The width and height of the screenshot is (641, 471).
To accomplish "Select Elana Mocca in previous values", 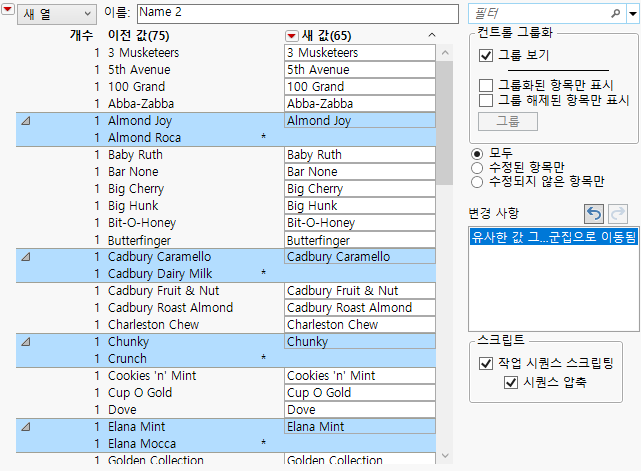I will [142, 444].
